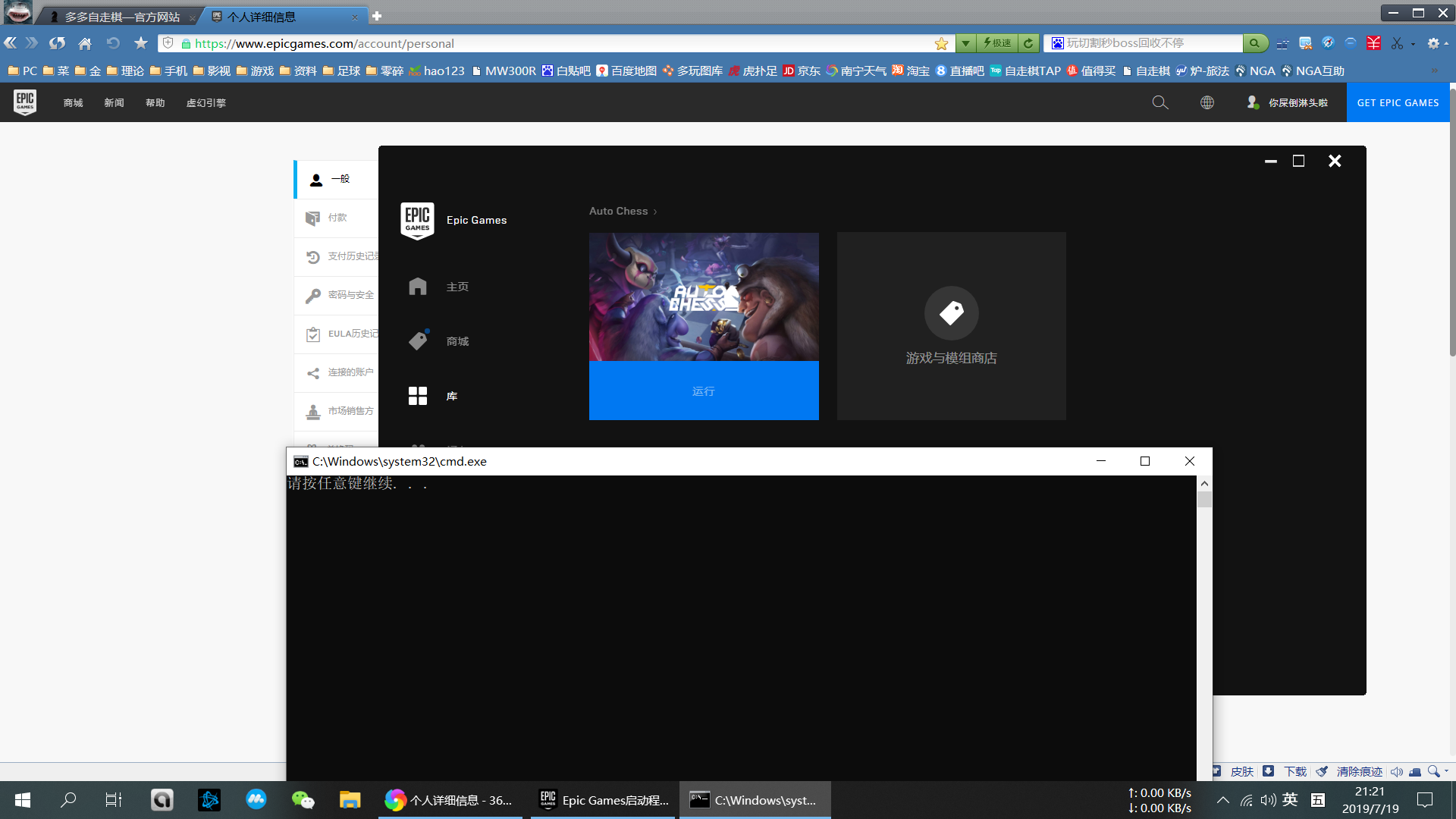Image resolution: width=1456 pixels, height=819 pixels.
Task: Open the 商城 store tag icon in launcher
Action: [x=418, y=340]
